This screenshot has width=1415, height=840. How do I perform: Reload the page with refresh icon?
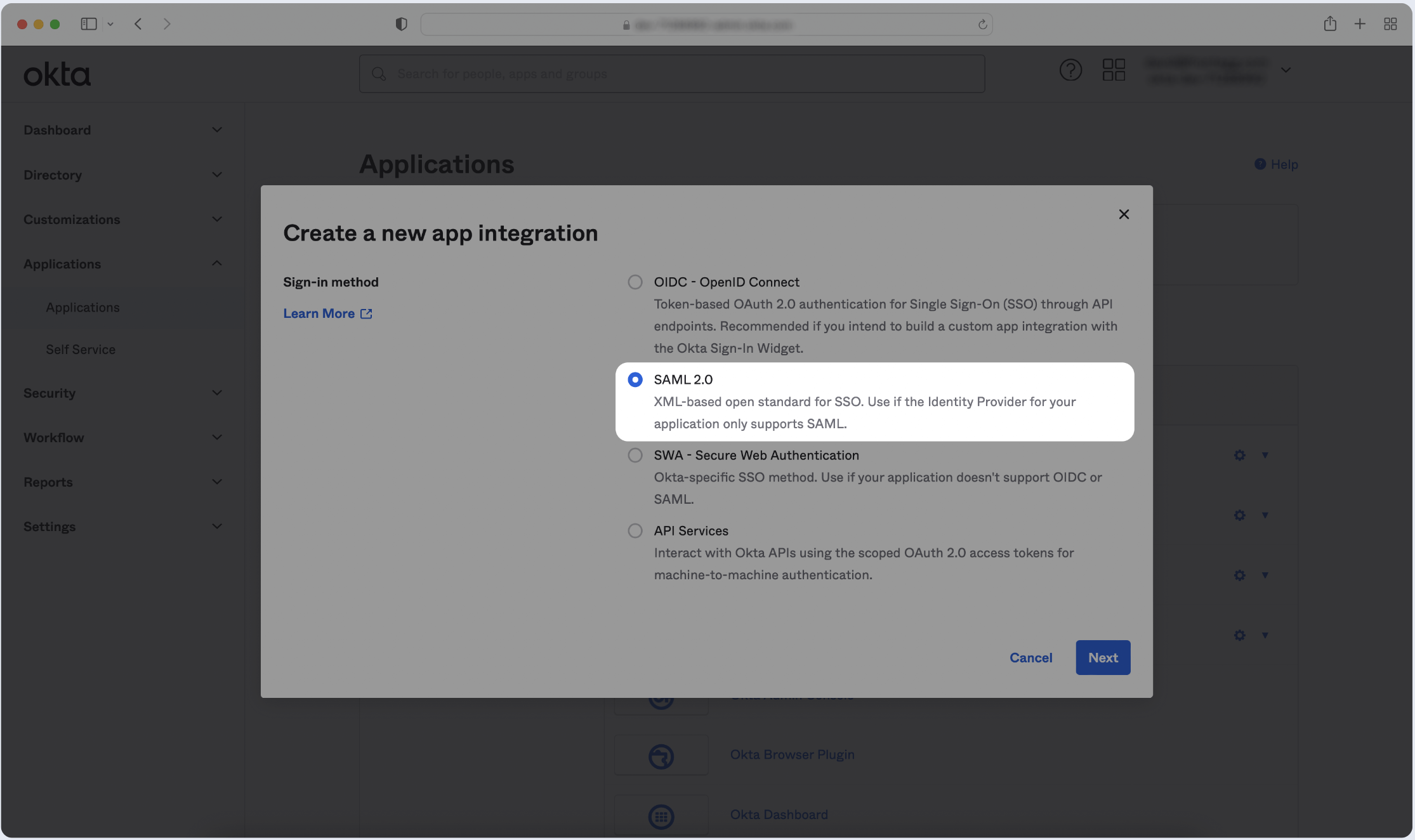[x=982, y=25]
